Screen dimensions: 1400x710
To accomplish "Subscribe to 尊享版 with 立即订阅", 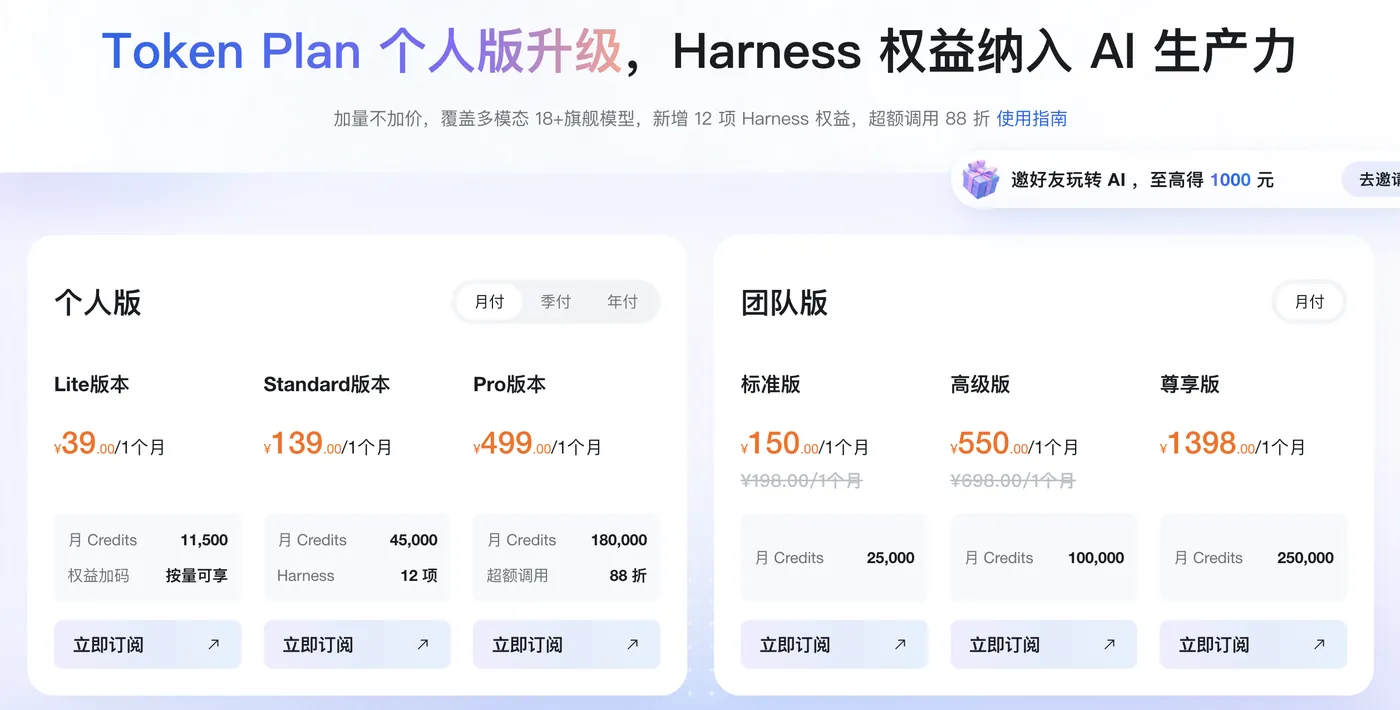I will tap(1253, 645).
